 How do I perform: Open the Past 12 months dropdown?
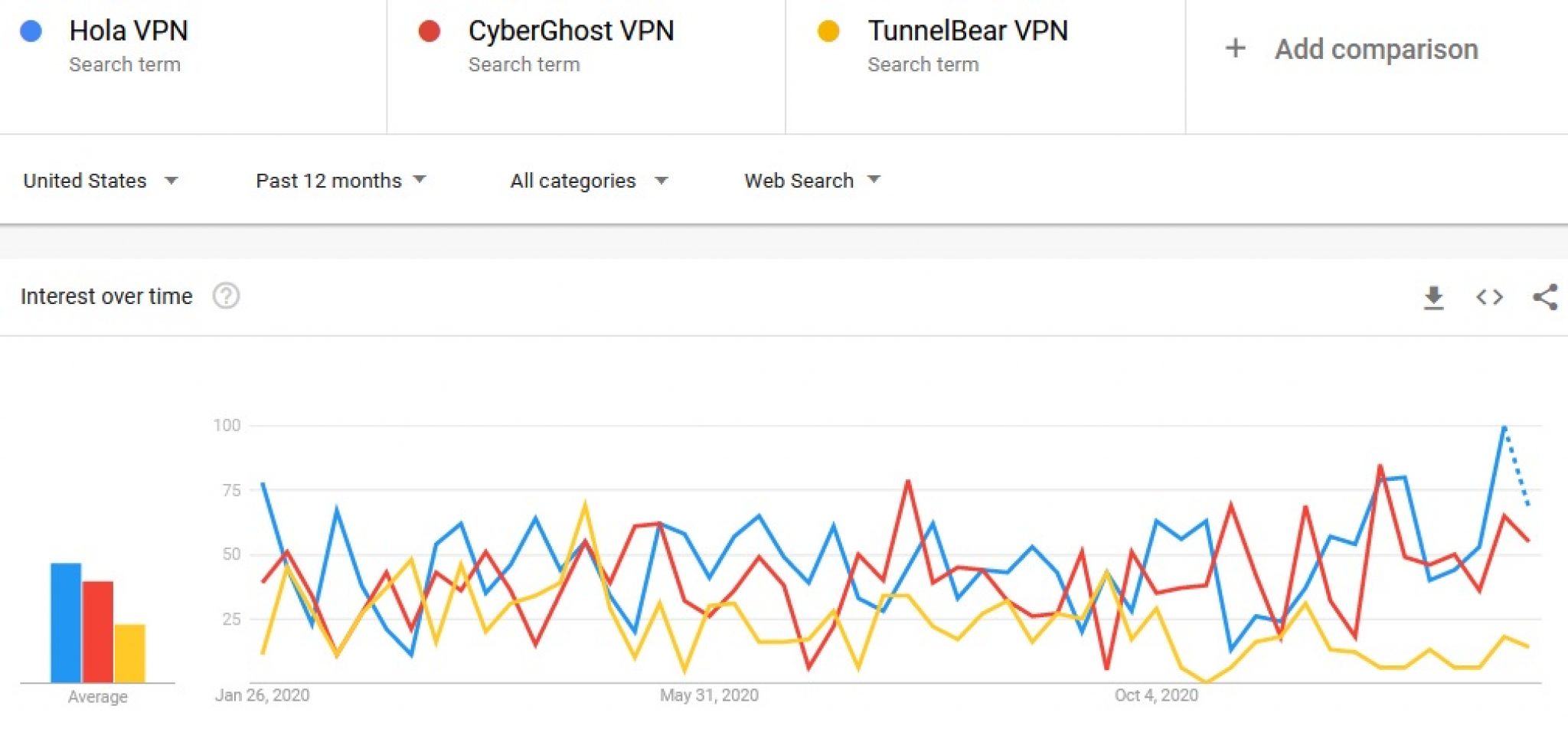pyautogui.click(x=341, y=181)
